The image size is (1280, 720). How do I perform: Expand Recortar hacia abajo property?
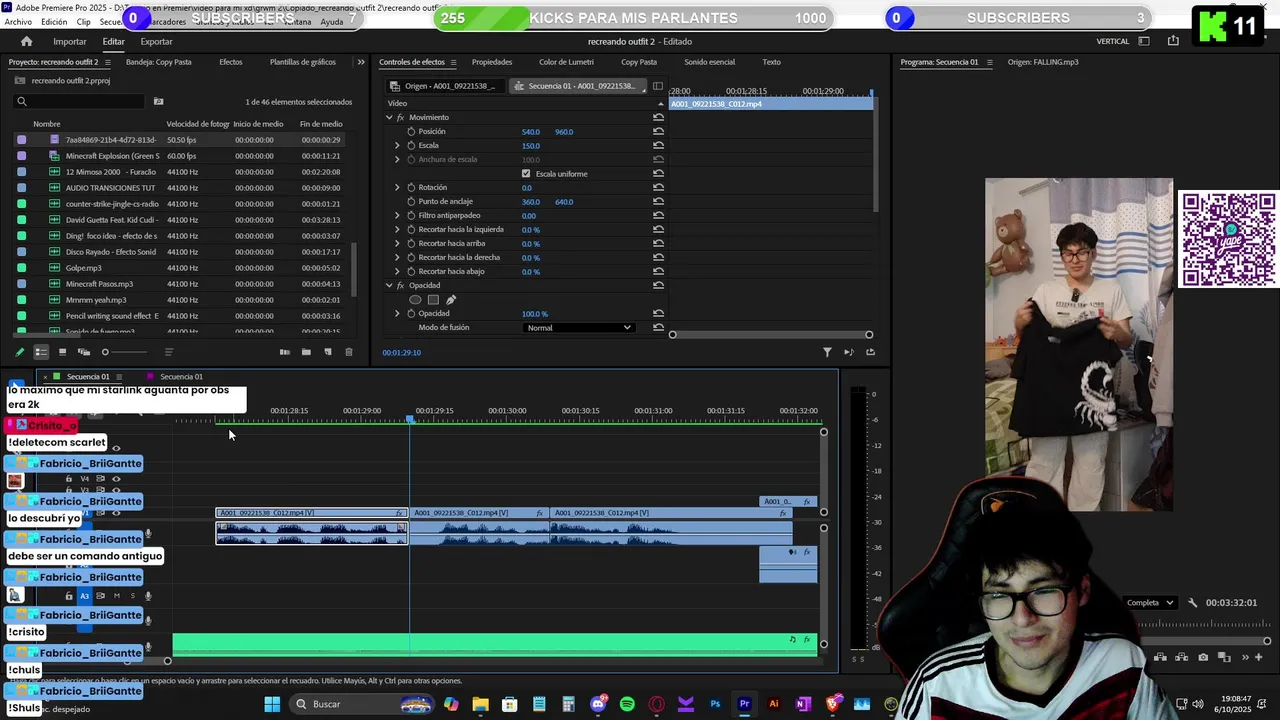click(397, 271)
